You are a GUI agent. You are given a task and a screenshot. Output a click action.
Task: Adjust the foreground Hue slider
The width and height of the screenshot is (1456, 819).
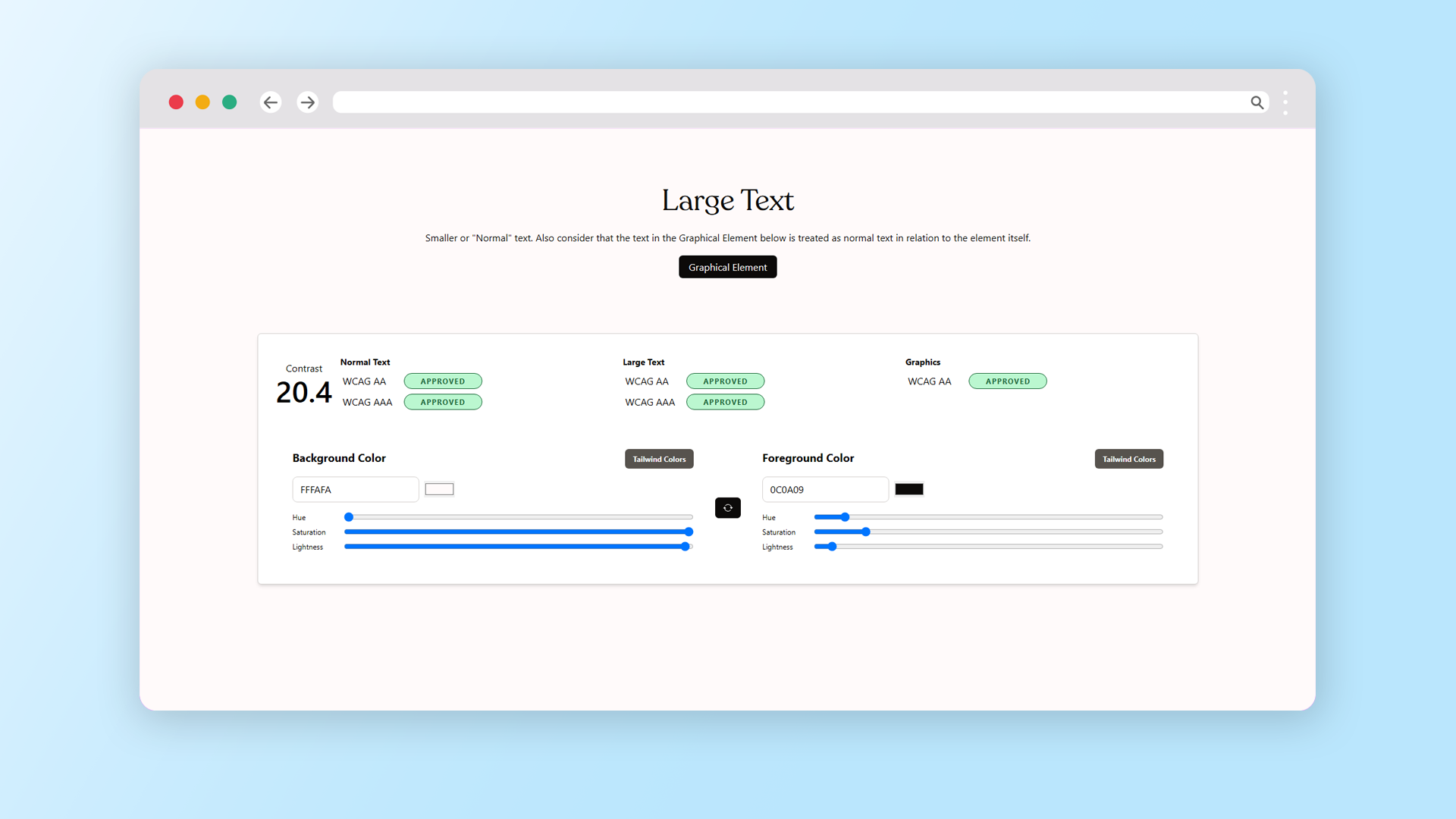click(x=988, y=517)
